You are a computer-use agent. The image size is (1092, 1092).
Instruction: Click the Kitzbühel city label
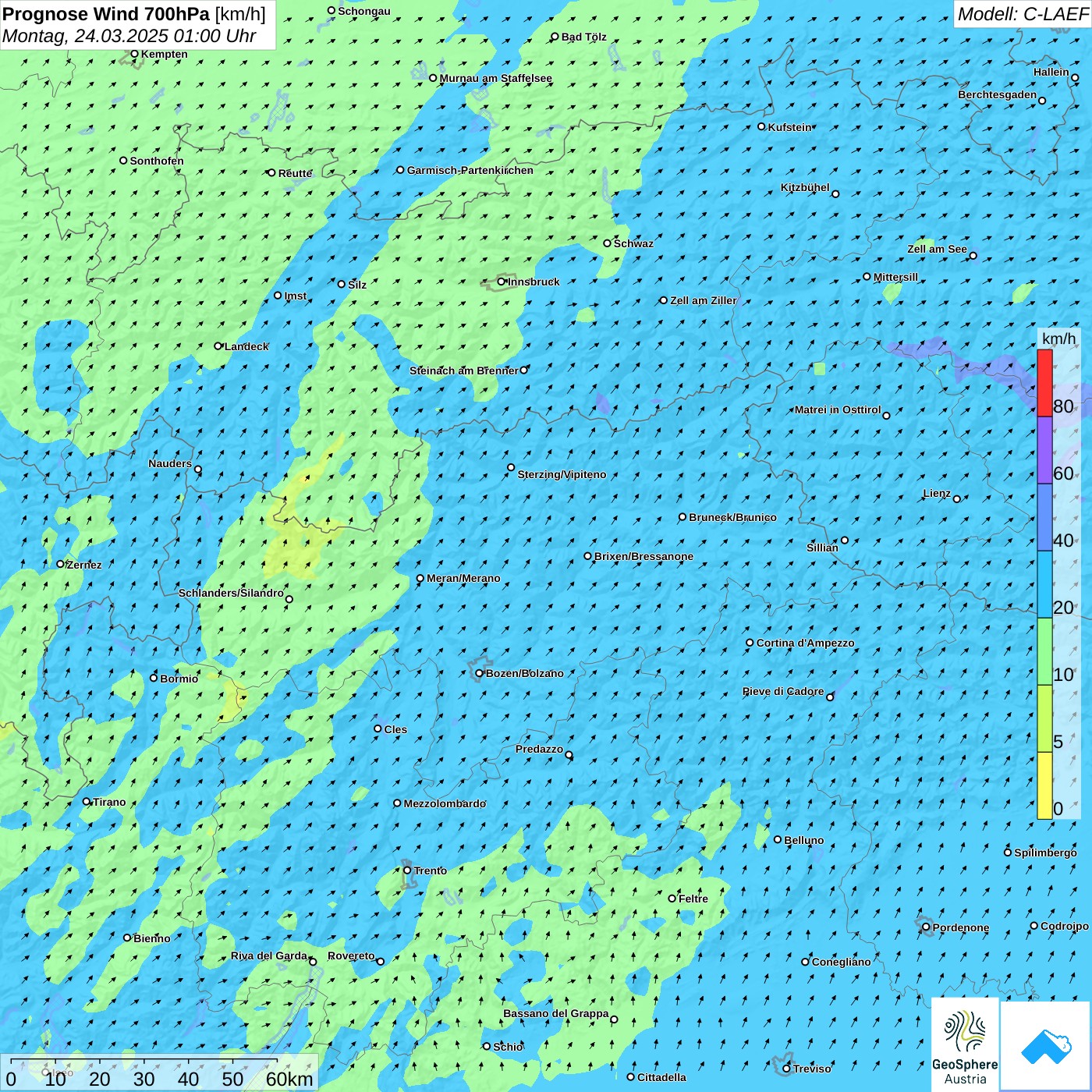(x=805, y=187)
